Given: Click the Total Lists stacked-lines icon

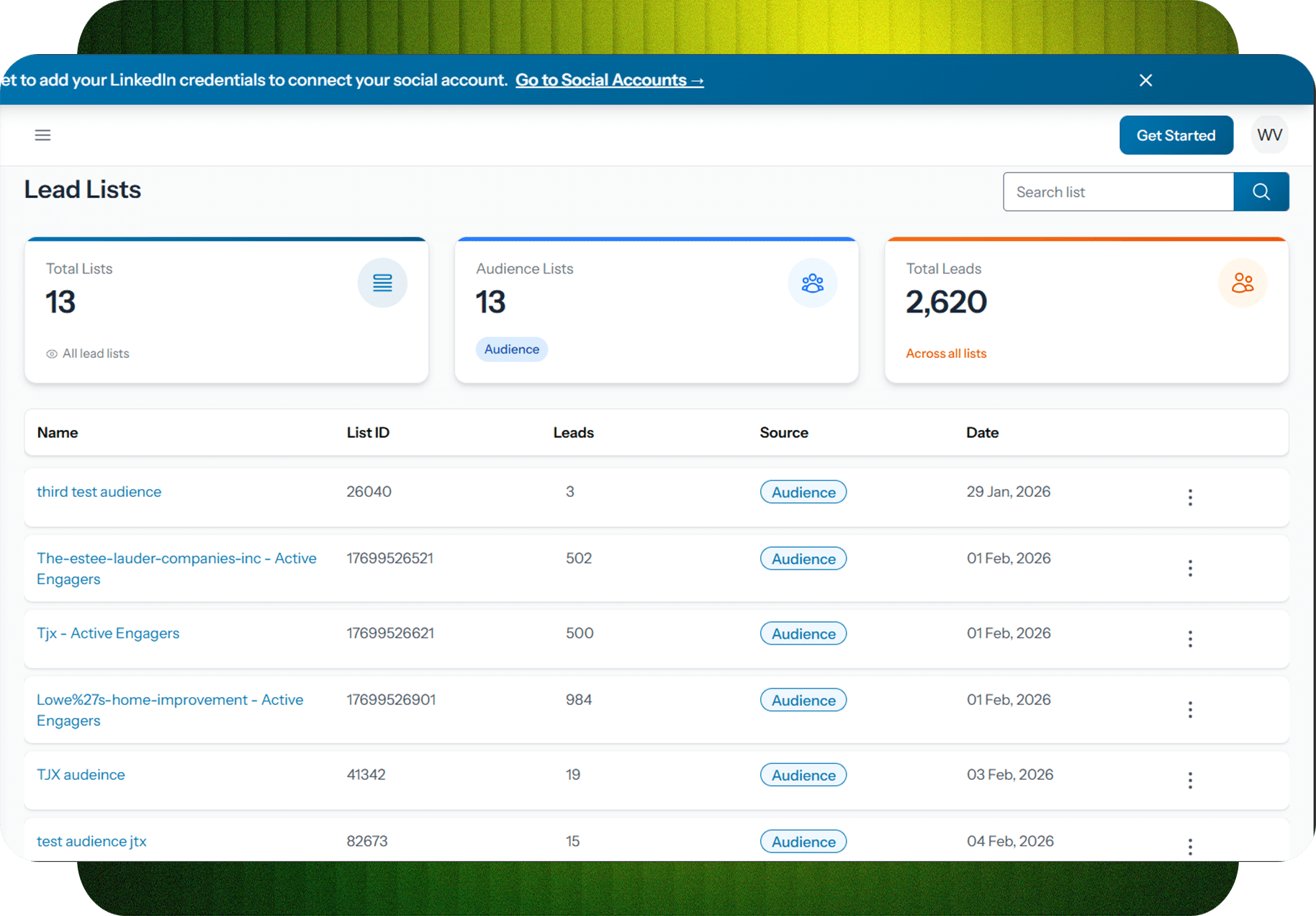Looking at the screenshot, I should pyautogui.click(x=382, y=283).
